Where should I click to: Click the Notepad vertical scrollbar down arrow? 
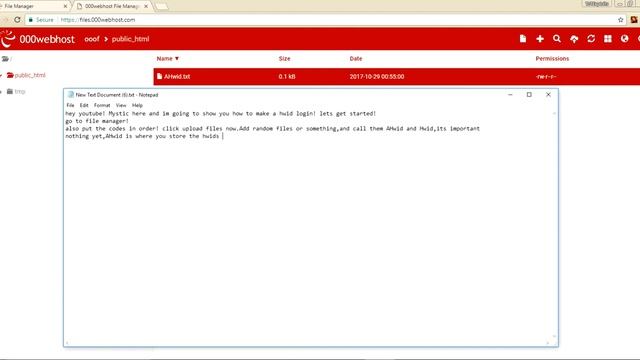click(x=554, y=337)
